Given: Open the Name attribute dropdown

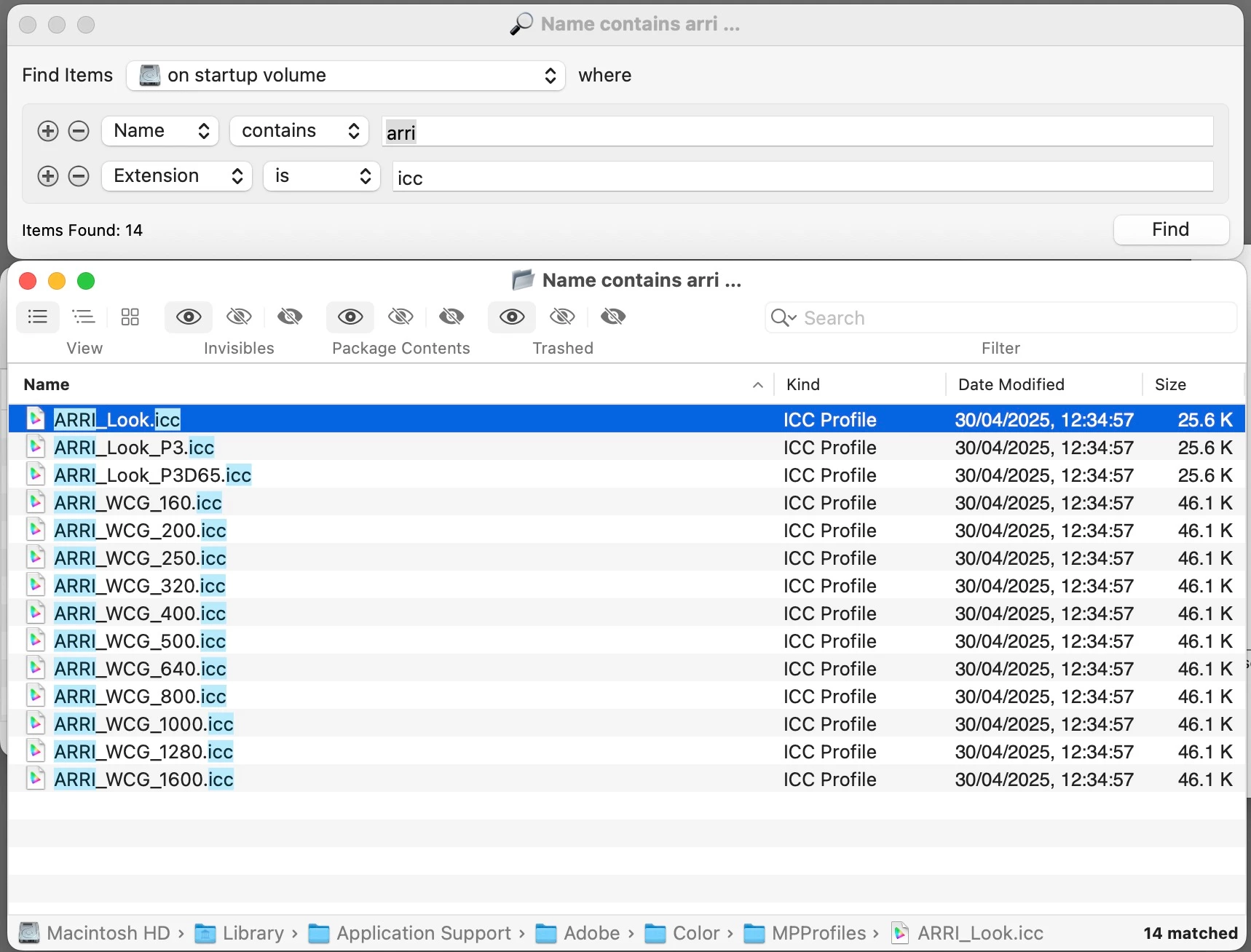Looking at the screenshot, I should pos(160,131).
